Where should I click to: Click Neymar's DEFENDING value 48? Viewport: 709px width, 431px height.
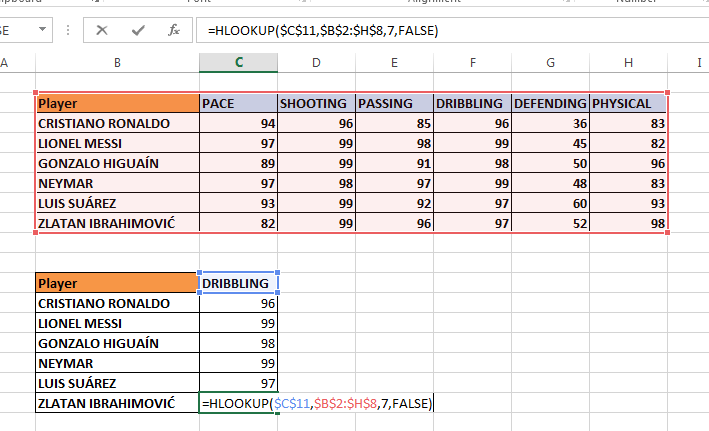(550, 183)
